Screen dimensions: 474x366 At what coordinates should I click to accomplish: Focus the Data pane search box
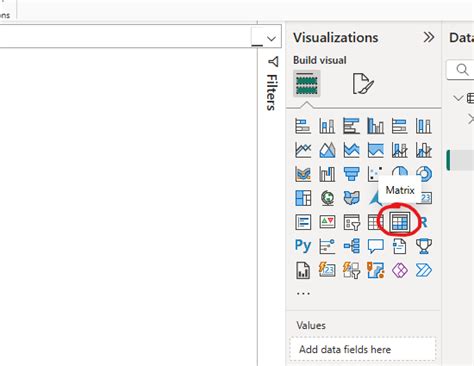pos(460,70)
